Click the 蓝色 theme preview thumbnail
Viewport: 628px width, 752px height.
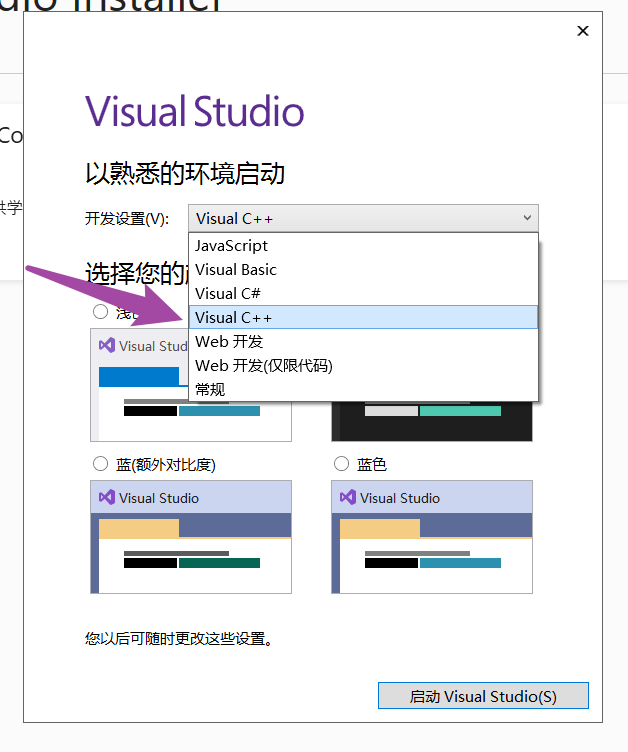pos(432,537)
